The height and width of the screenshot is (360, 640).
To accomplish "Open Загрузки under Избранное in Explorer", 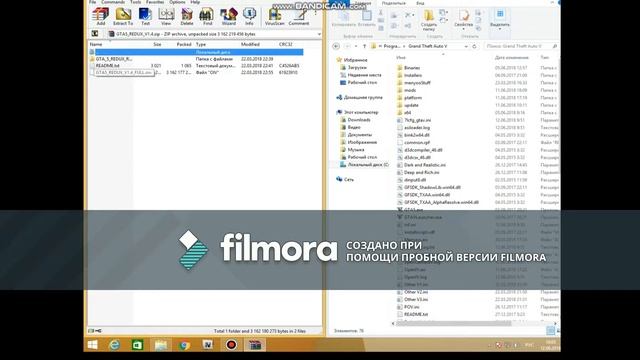I will pos(357,67).
